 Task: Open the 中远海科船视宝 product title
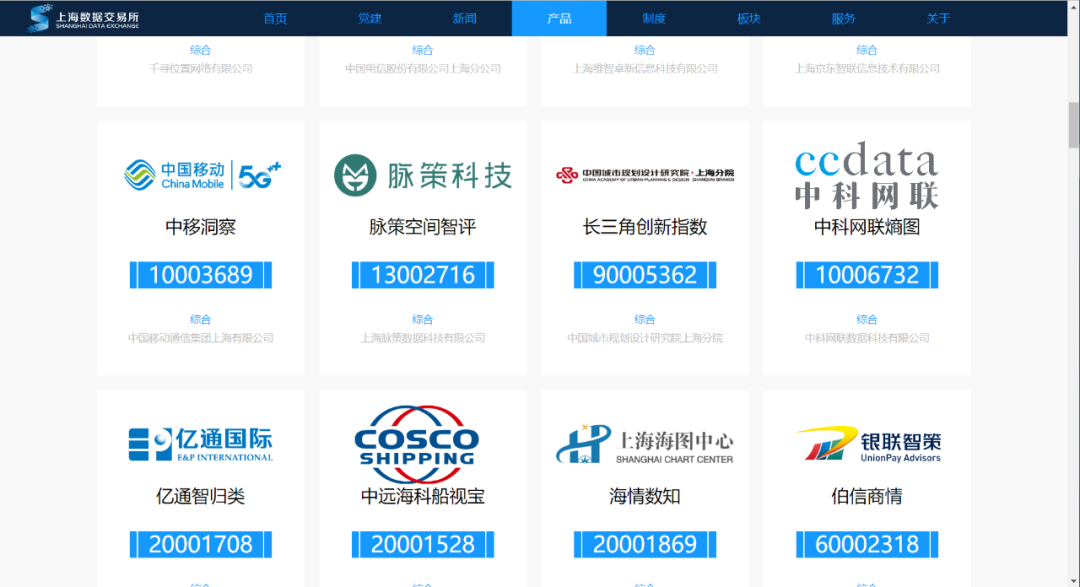423,496
